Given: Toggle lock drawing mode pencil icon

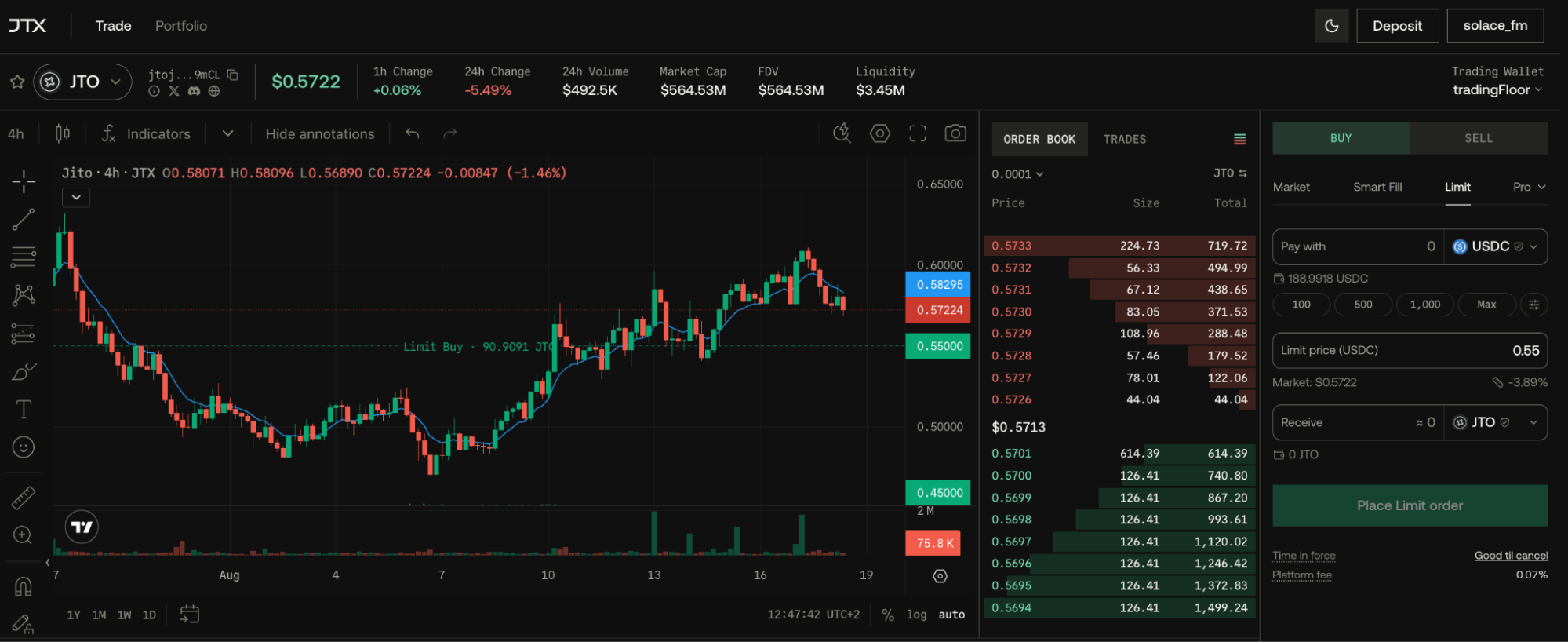Looking at the screenshot, I should point(24,624).
